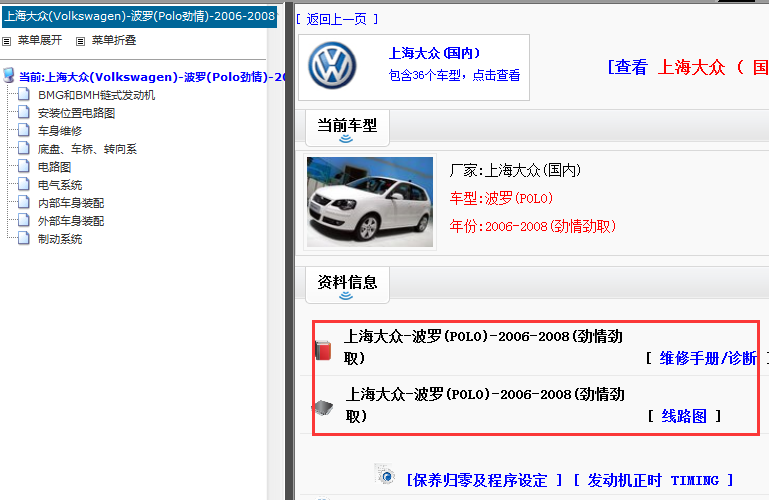Screen dimensions: 769x500
Task: Click the maintenance reset settings icon
Action: coord(385,474)
